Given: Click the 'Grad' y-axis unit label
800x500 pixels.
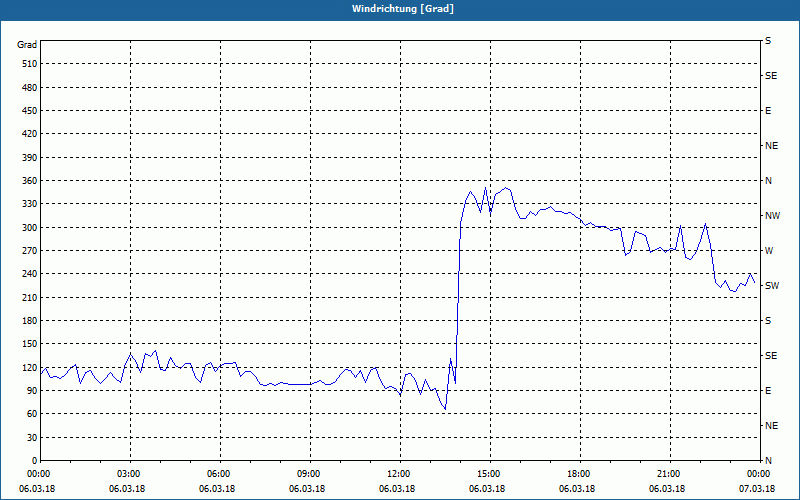Looking at the screenshot, I should (x=27, y=45).
